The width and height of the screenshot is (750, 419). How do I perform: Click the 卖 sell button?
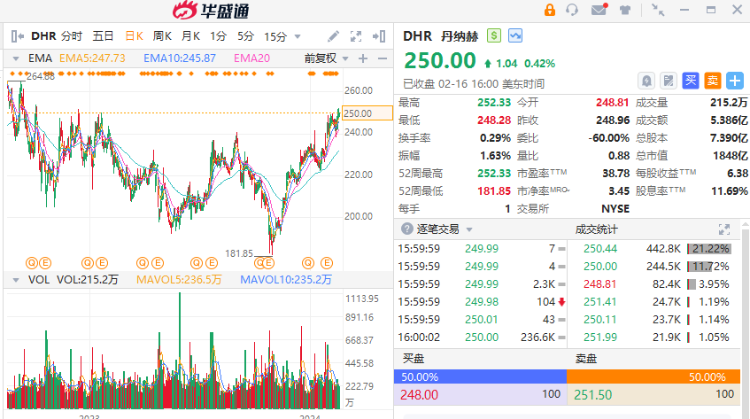713,81
